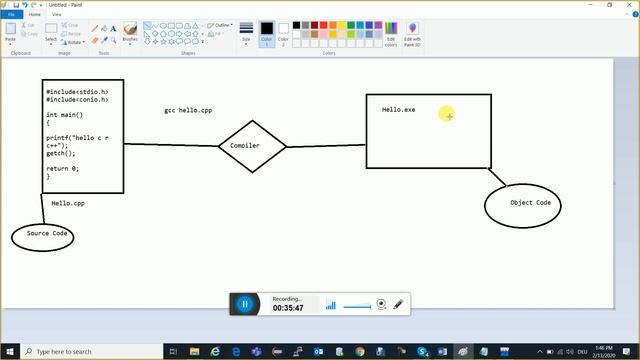The image size is (640, 360).
Task: Select the Eraser tool
Action: [95, 40]
